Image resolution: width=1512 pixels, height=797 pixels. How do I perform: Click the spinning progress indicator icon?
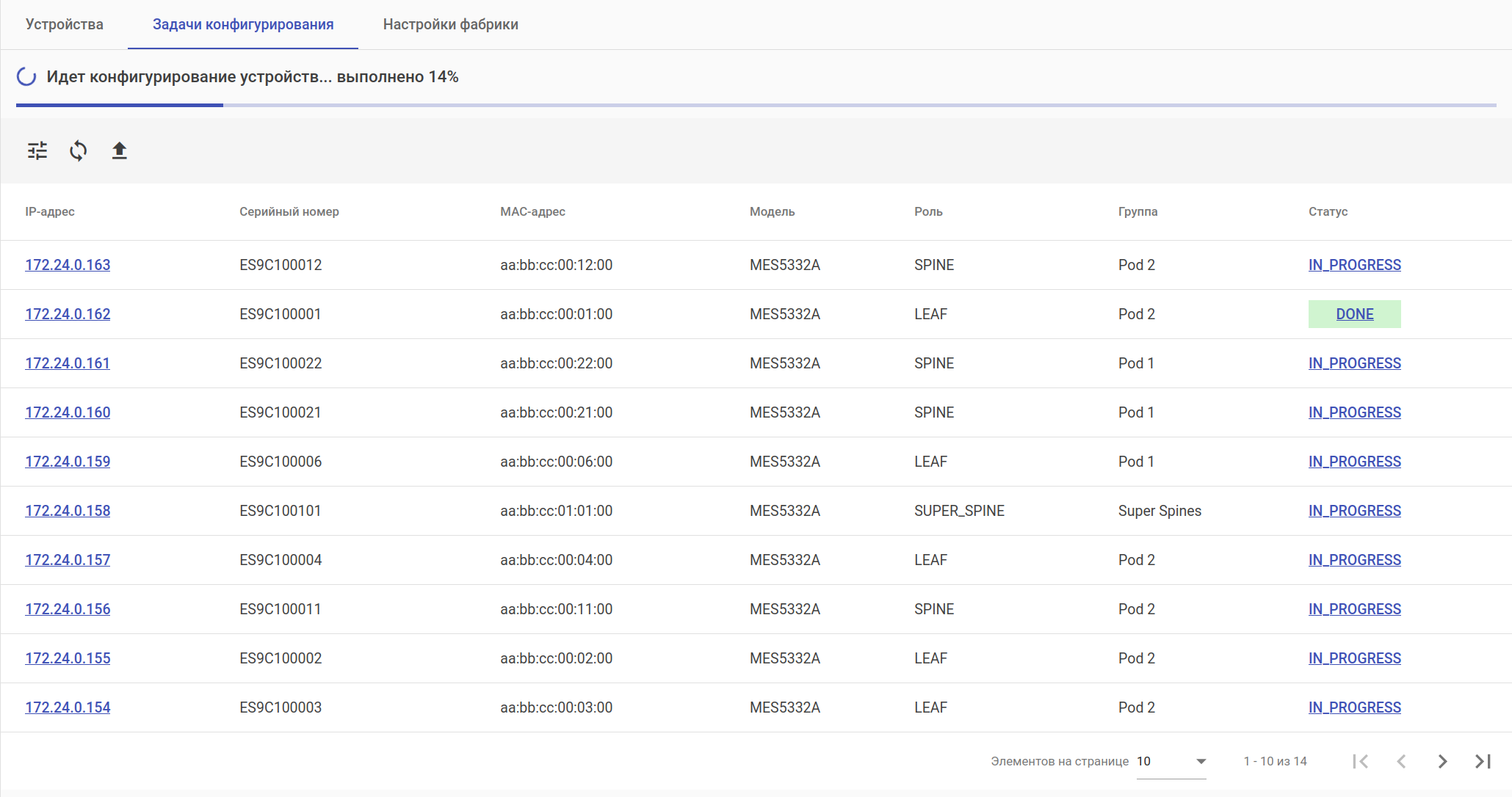pos(26,76)
